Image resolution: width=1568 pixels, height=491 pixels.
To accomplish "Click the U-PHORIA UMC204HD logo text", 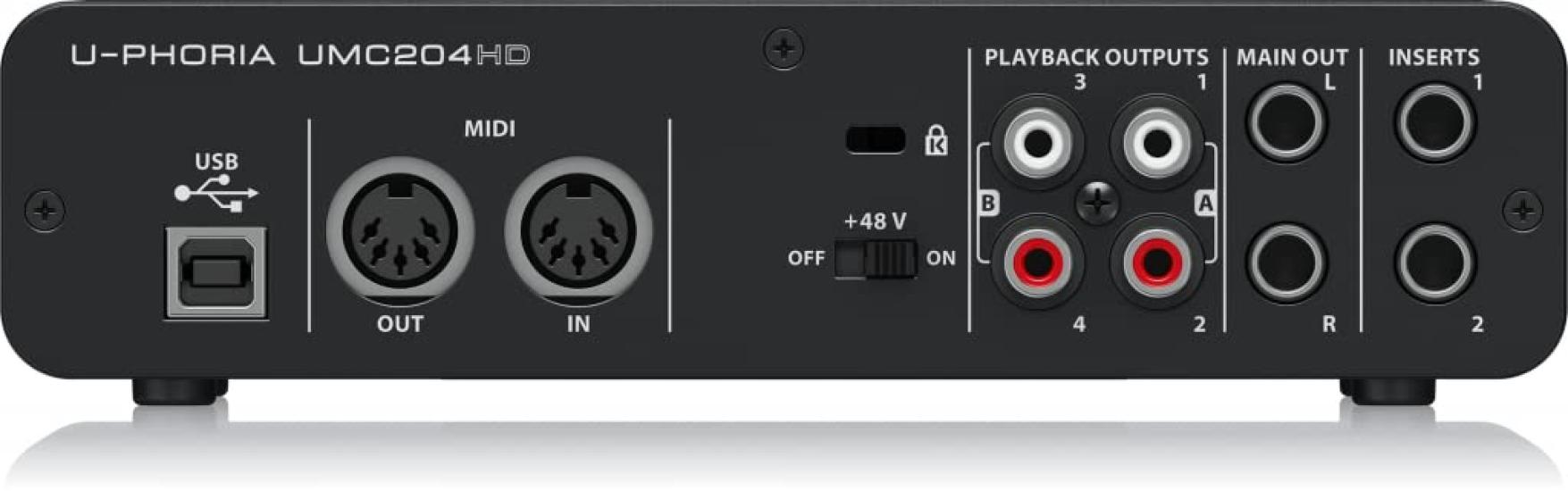I will pos(300,55).
